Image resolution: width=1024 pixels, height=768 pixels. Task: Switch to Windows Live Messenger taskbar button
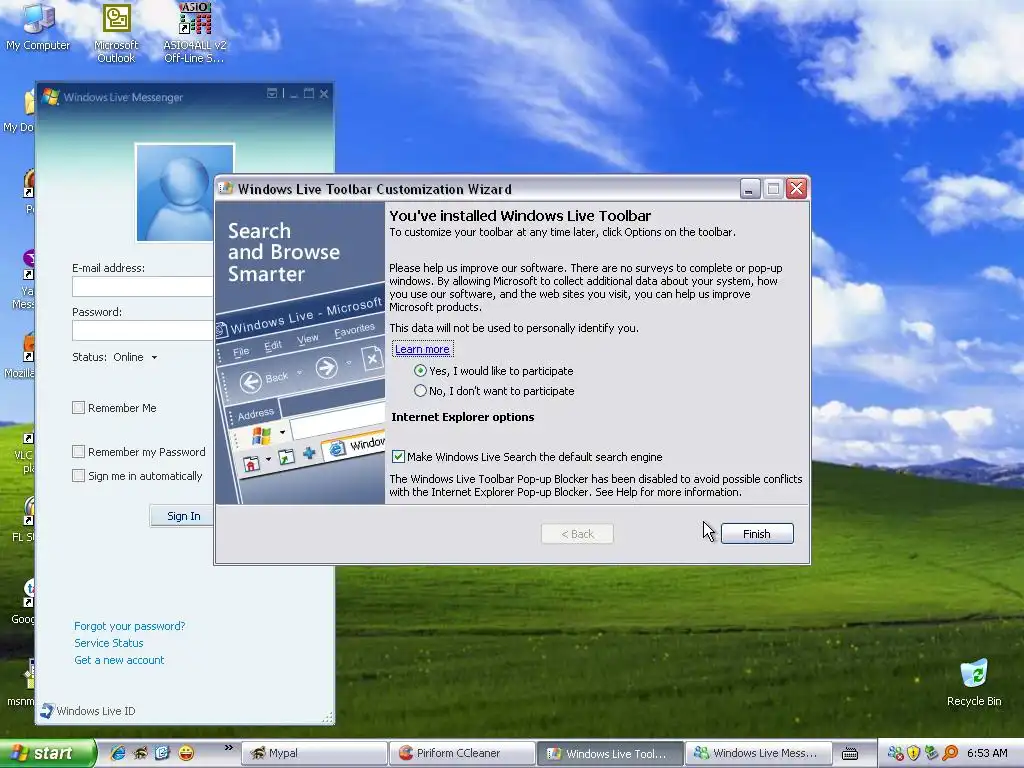[x=758, y=753]
